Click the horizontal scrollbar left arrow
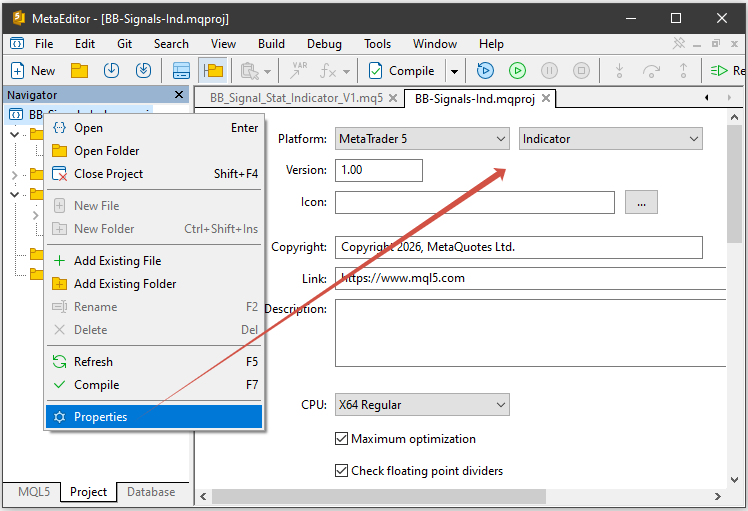This screenshot has width=748, height=511. [x=203, y=497]
